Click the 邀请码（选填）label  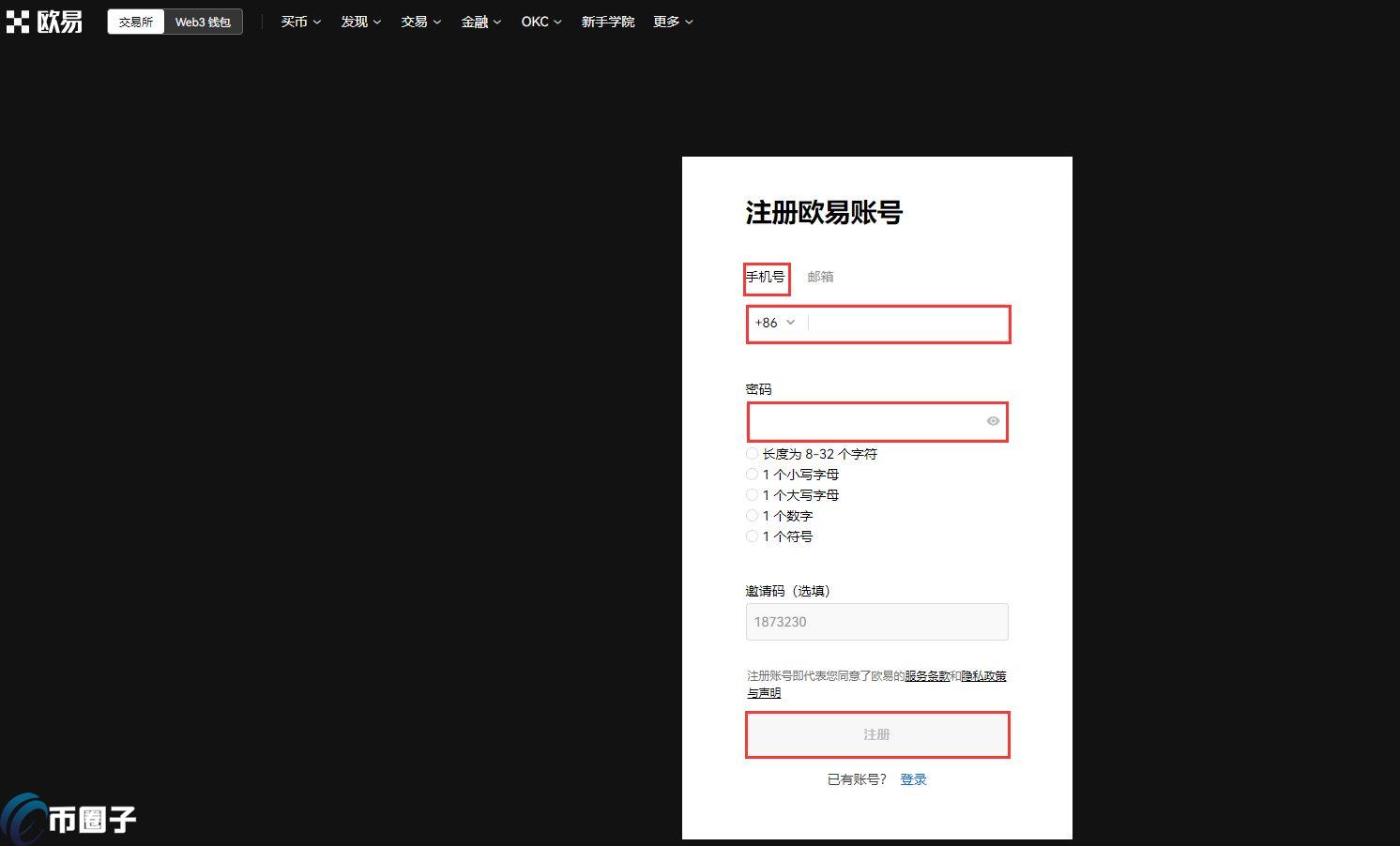point(788,591)
